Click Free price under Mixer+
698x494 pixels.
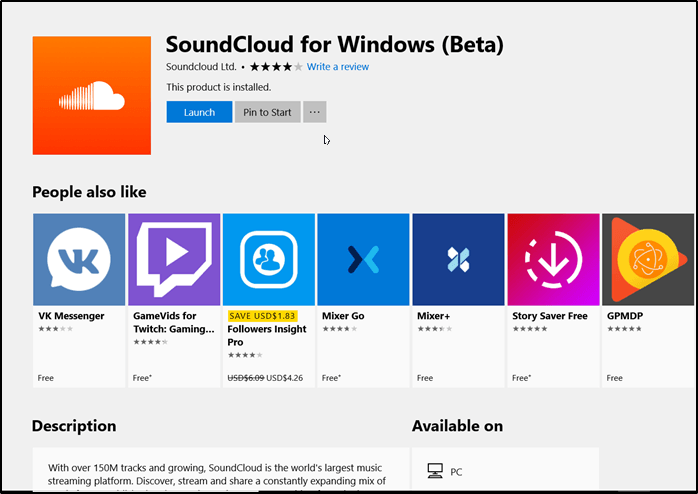click(425, 378)
